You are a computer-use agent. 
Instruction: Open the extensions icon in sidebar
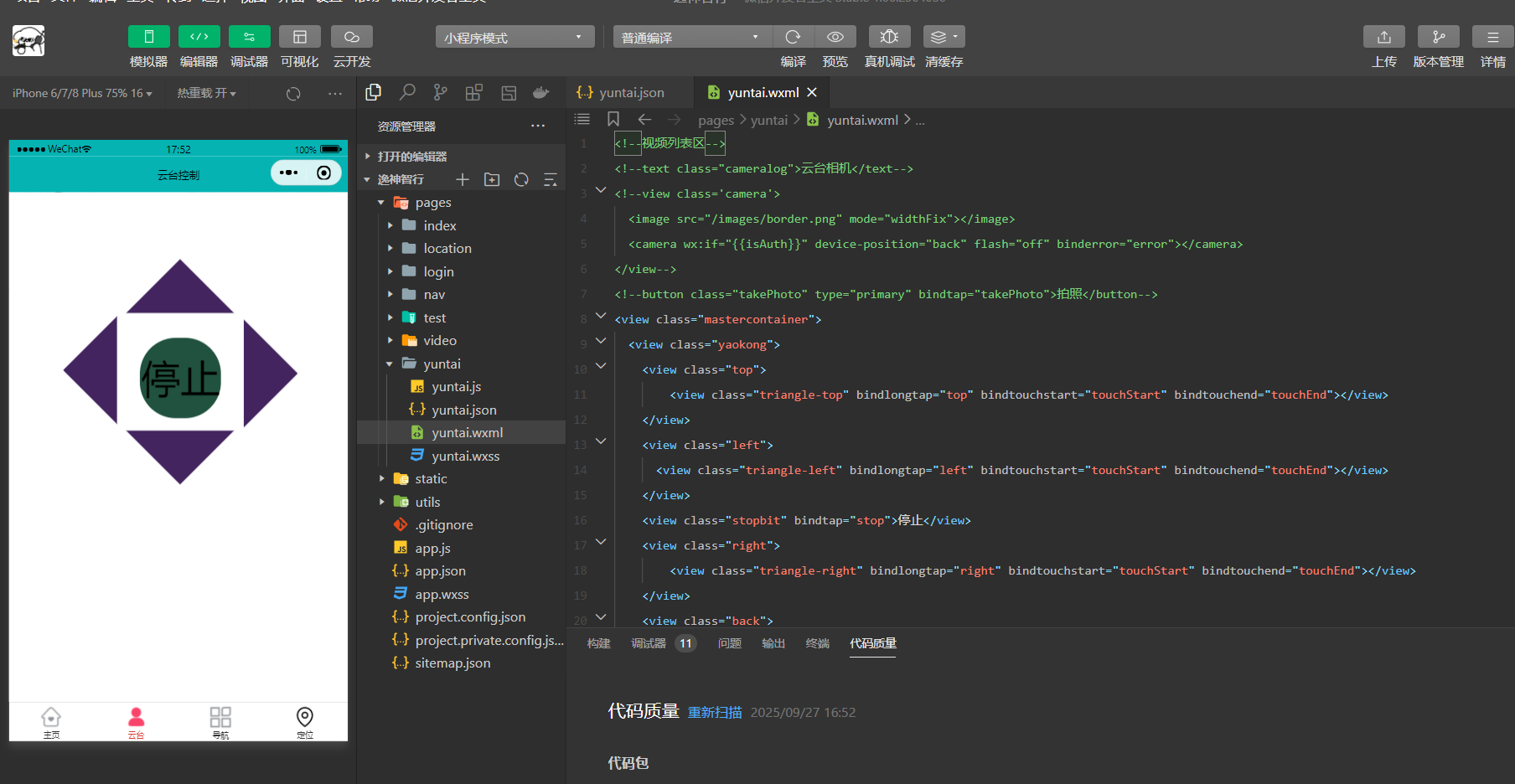tap(474, 92)
